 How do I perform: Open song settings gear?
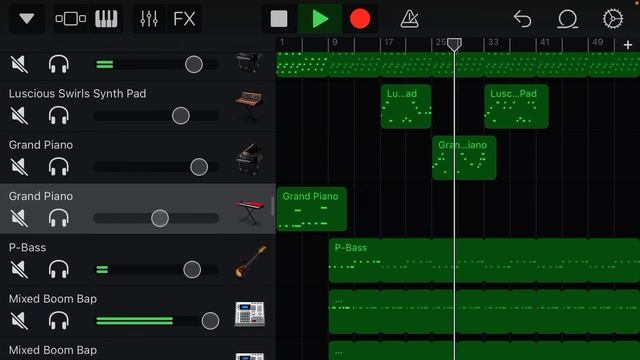pyautogui.click(x=613, y=19)
